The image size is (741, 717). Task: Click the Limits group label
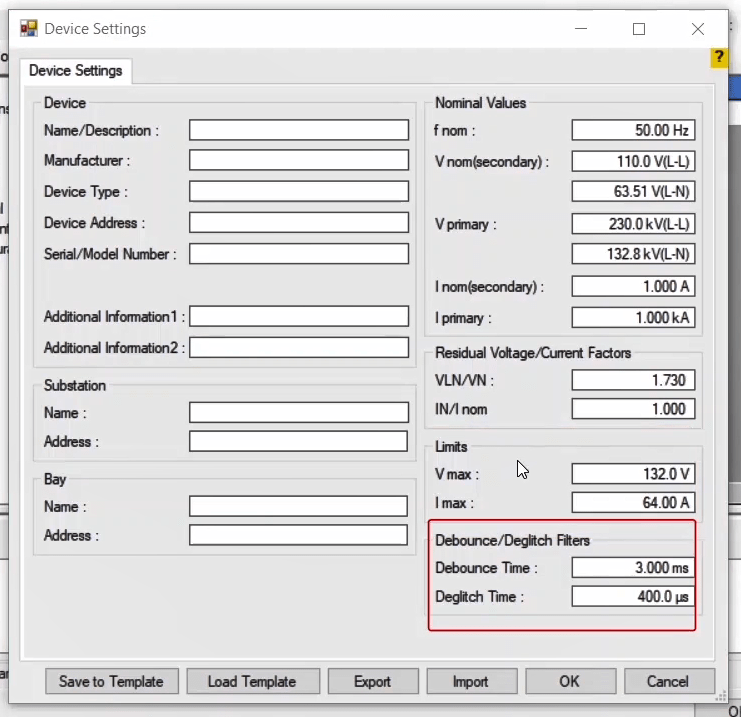[451, 447]
